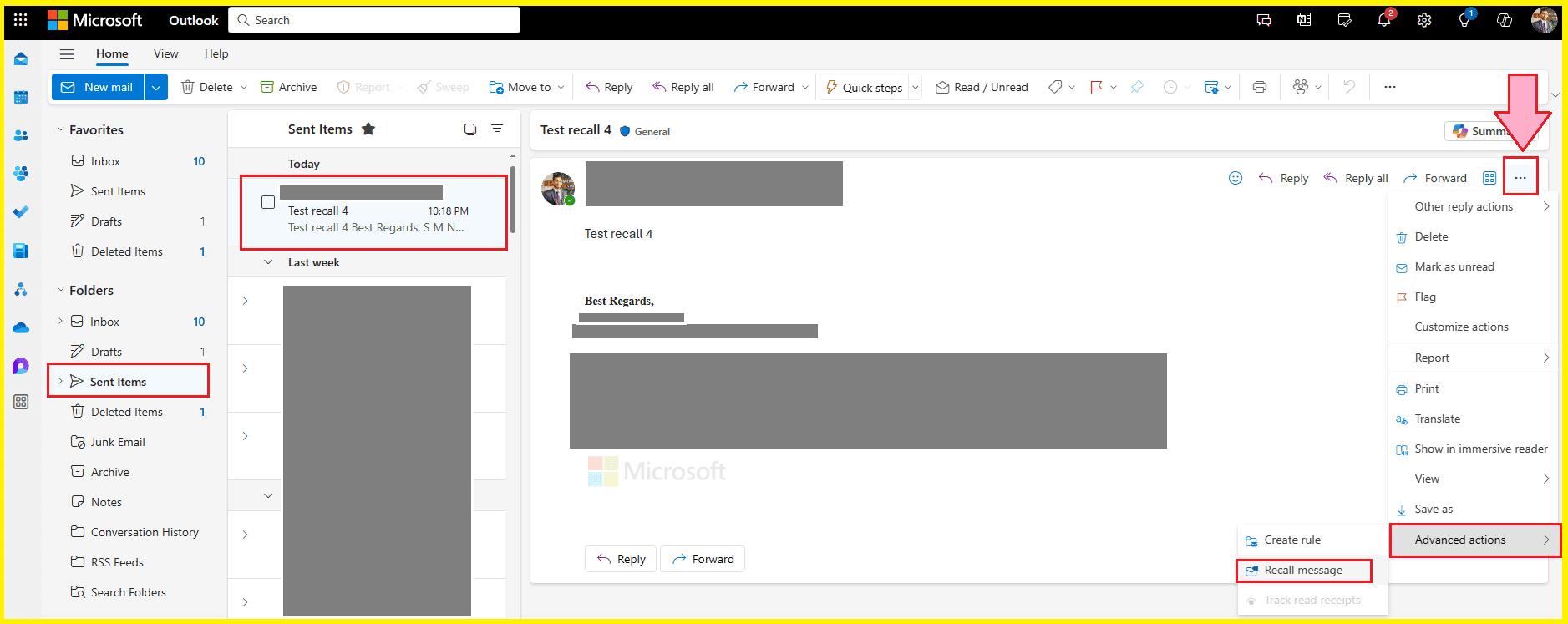Open filter icon in Sent Items list
Screen dimensions: 1568x624
(x=497, y=129)
